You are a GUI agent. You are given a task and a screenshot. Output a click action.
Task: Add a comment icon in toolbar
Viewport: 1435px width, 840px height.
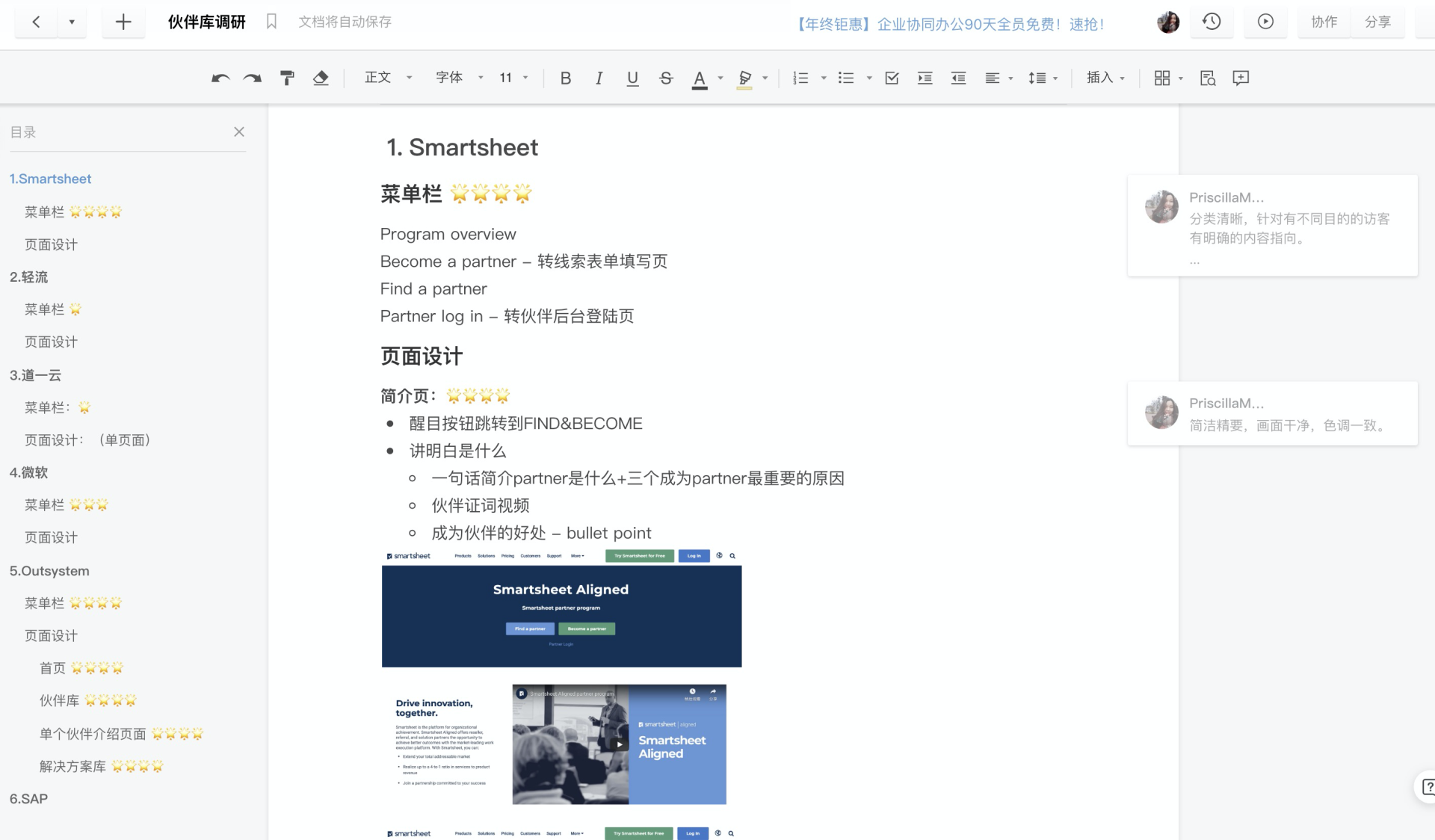1241,78
